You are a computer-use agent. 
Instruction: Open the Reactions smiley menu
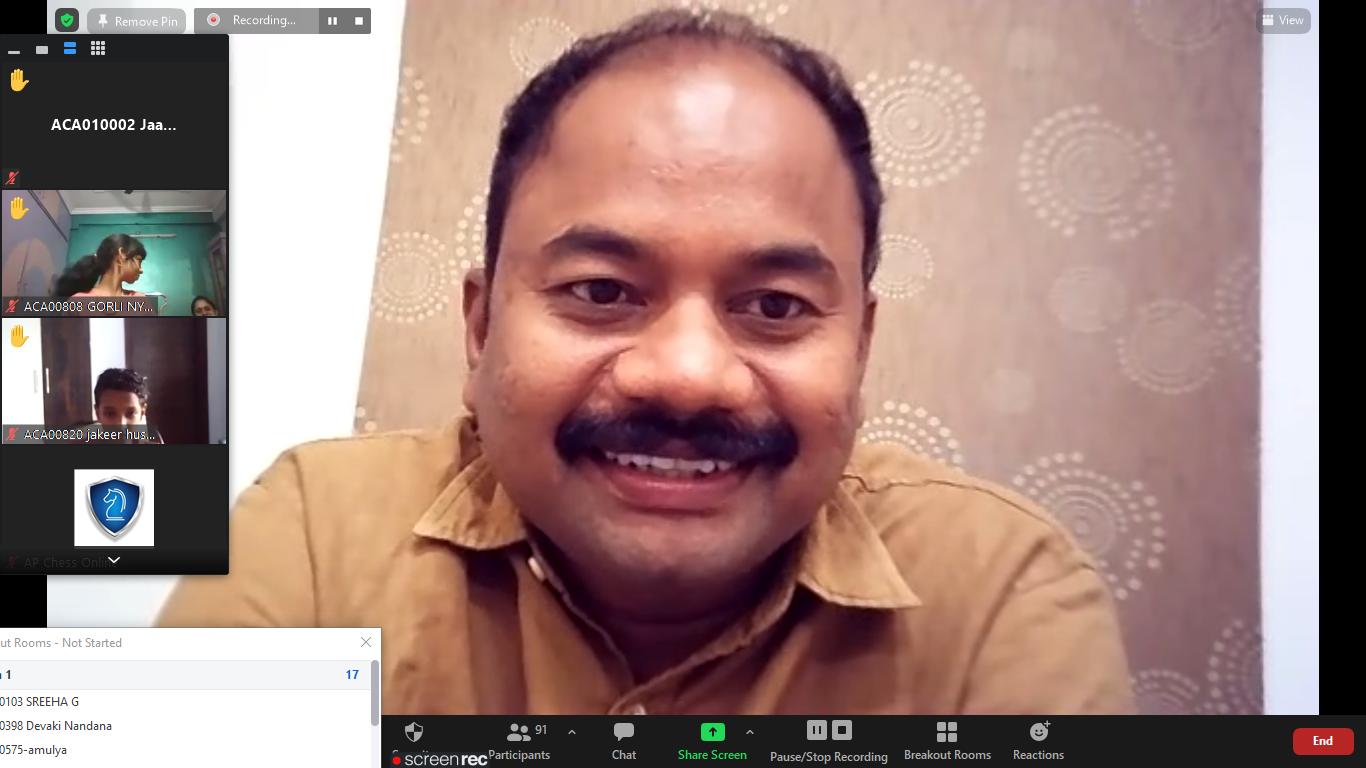click(1038, 741)
